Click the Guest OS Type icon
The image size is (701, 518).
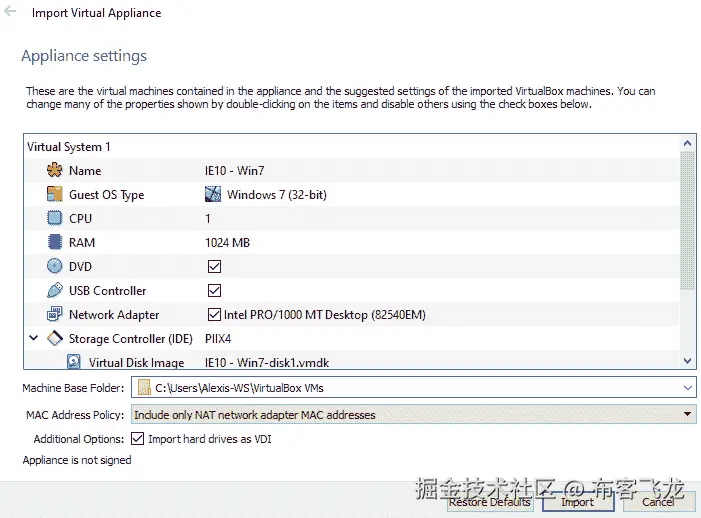tap(55, 194)
